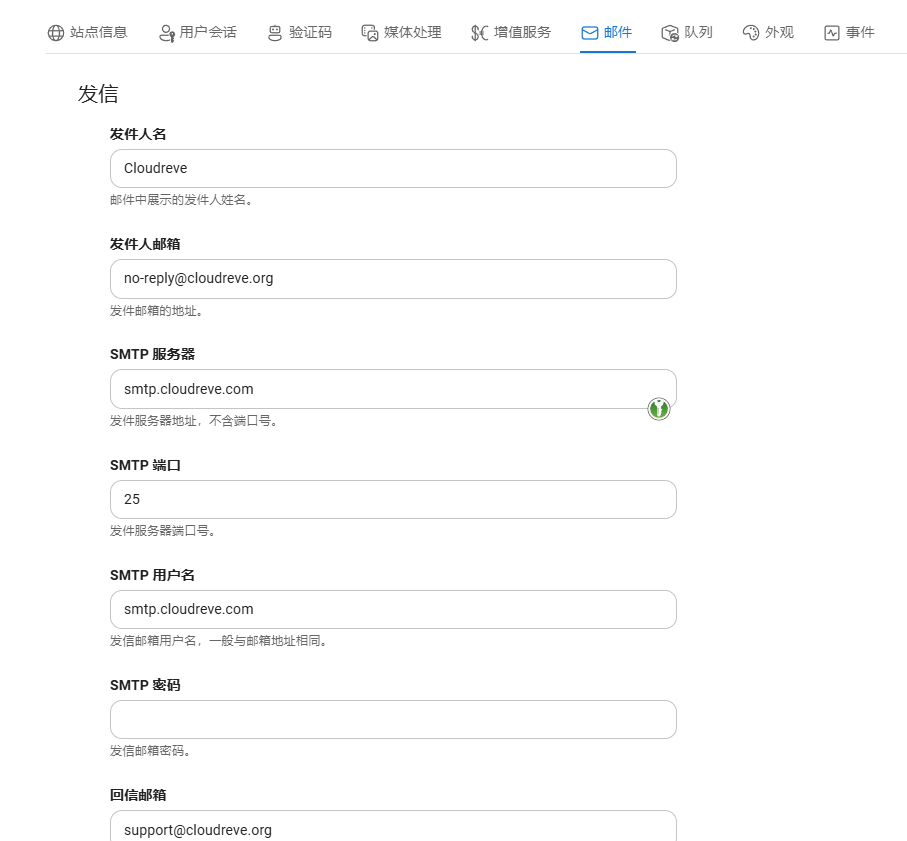Click the 邮件 envelope icon
The image size is (907, 841).
589,33
